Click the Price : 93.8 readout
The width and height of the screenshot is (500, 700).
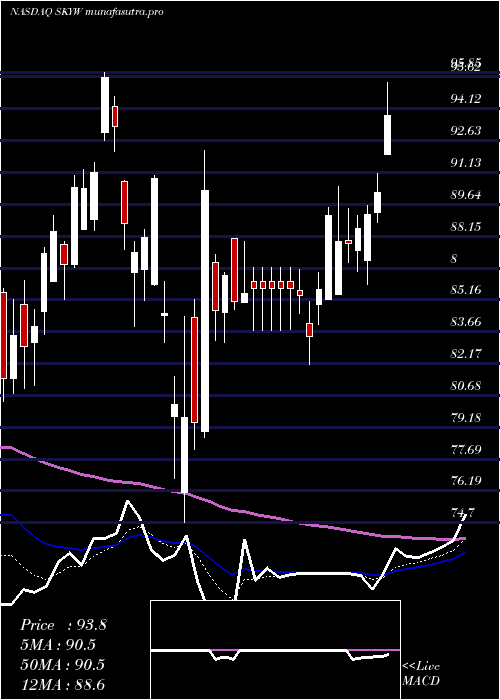point(63,625)
